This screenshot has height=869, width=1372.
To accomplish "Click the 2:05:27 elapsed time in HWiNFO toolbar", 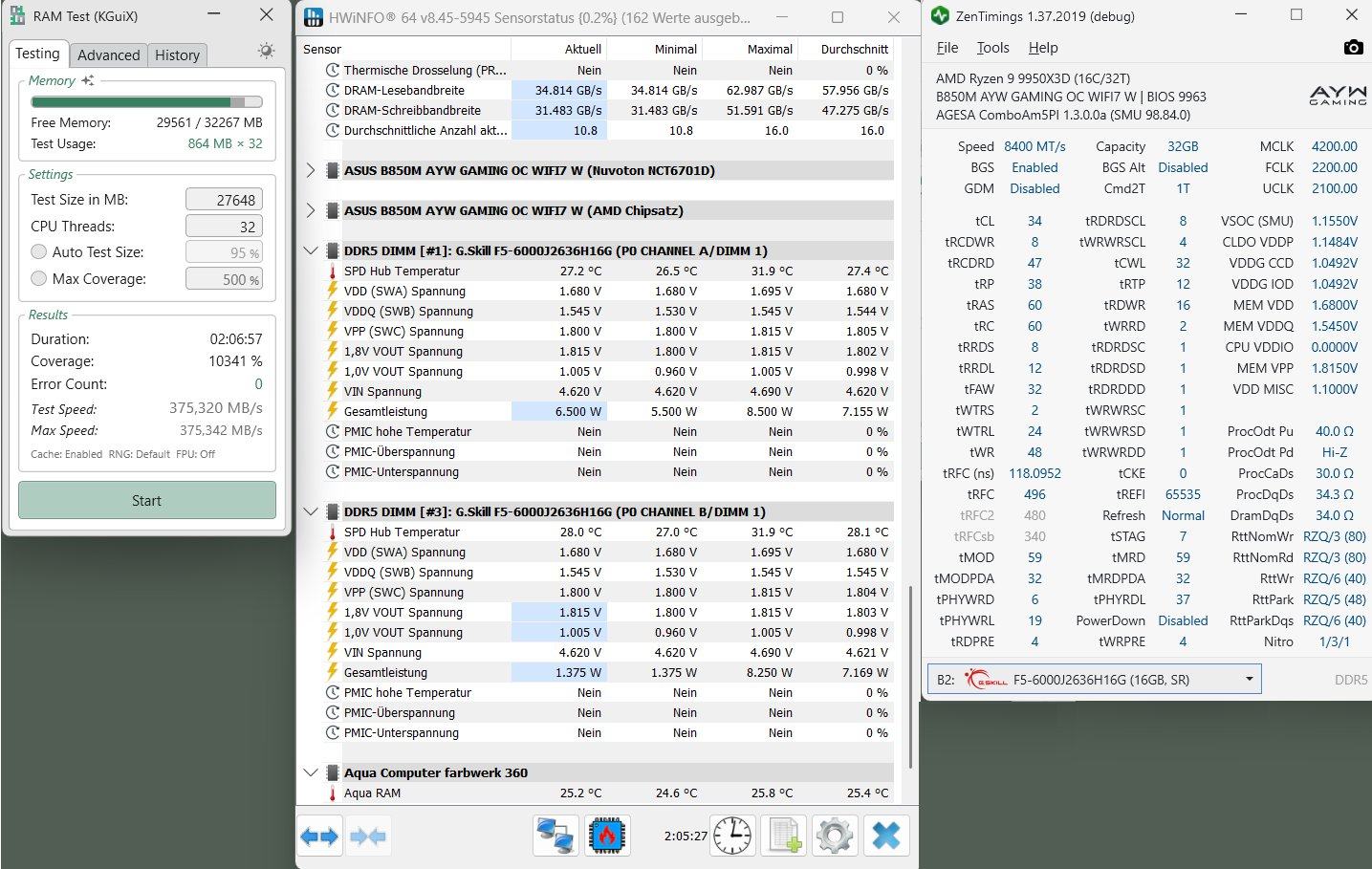I will coord(686,836).
